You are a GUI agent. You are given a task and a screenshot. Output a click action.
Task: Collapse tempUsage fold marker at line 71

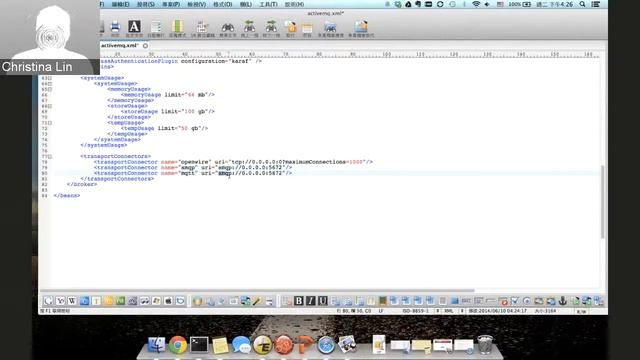50,123
